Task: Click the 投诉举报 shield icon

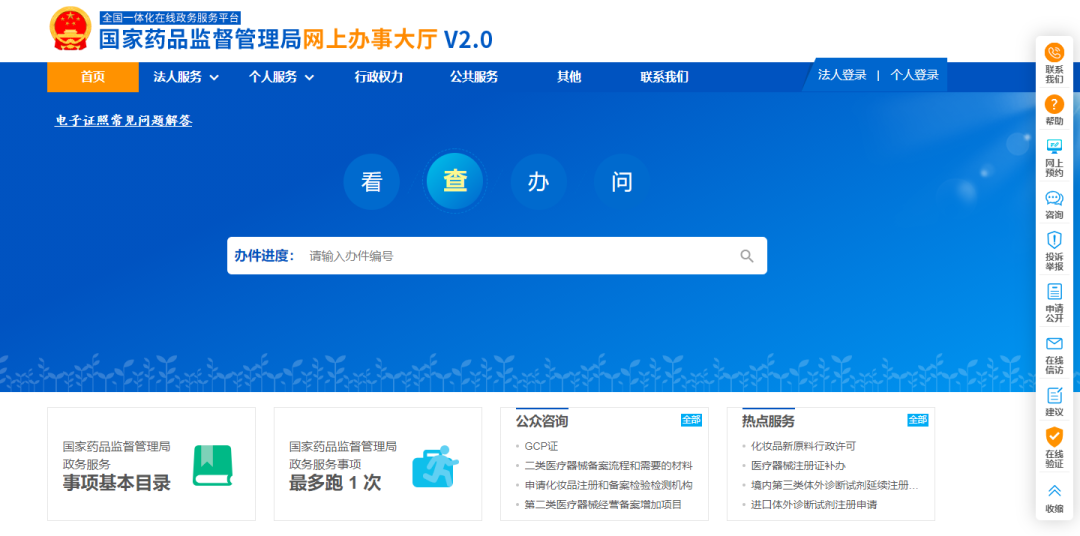Action: pyautogui.click(x=1054, y=240)
